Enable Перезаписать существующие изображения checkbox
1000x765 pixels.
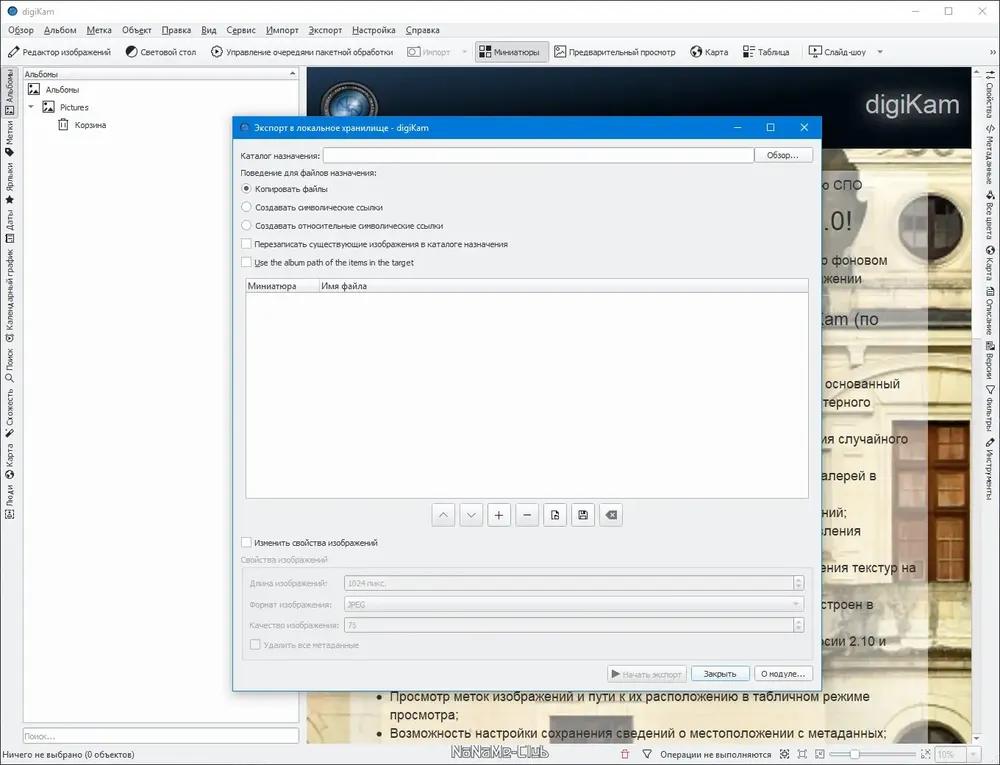coord(247,244)
